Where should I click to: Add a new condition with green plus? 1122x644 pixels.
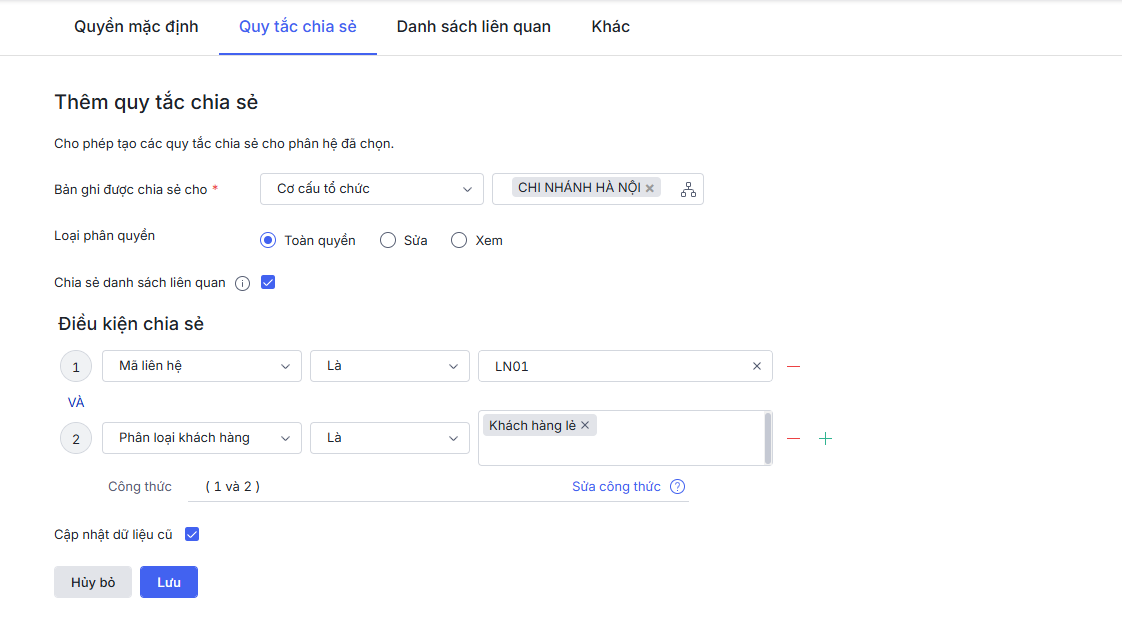[825, 438]
